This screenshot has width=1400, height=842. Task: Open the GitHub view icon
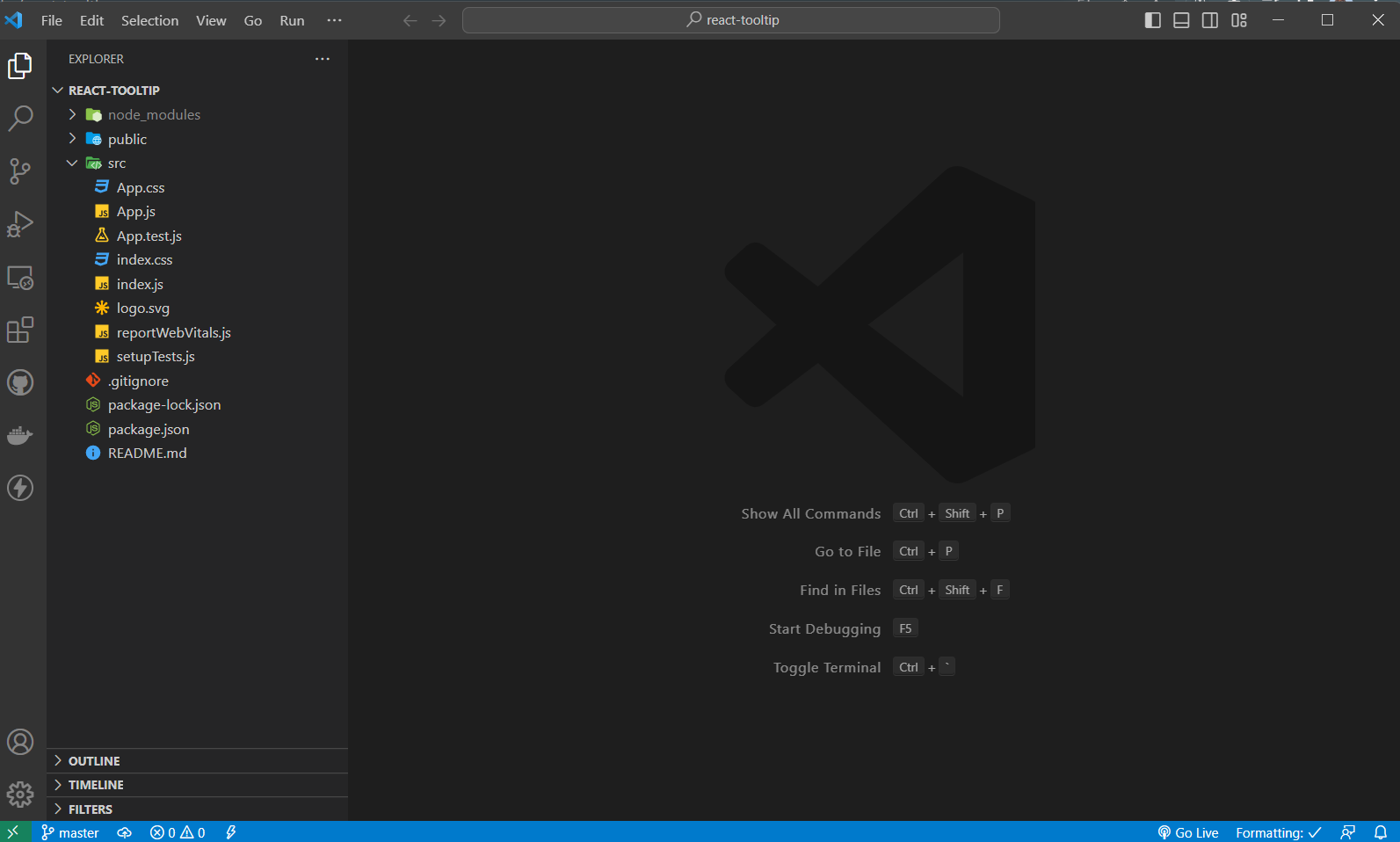pos(20,382)
